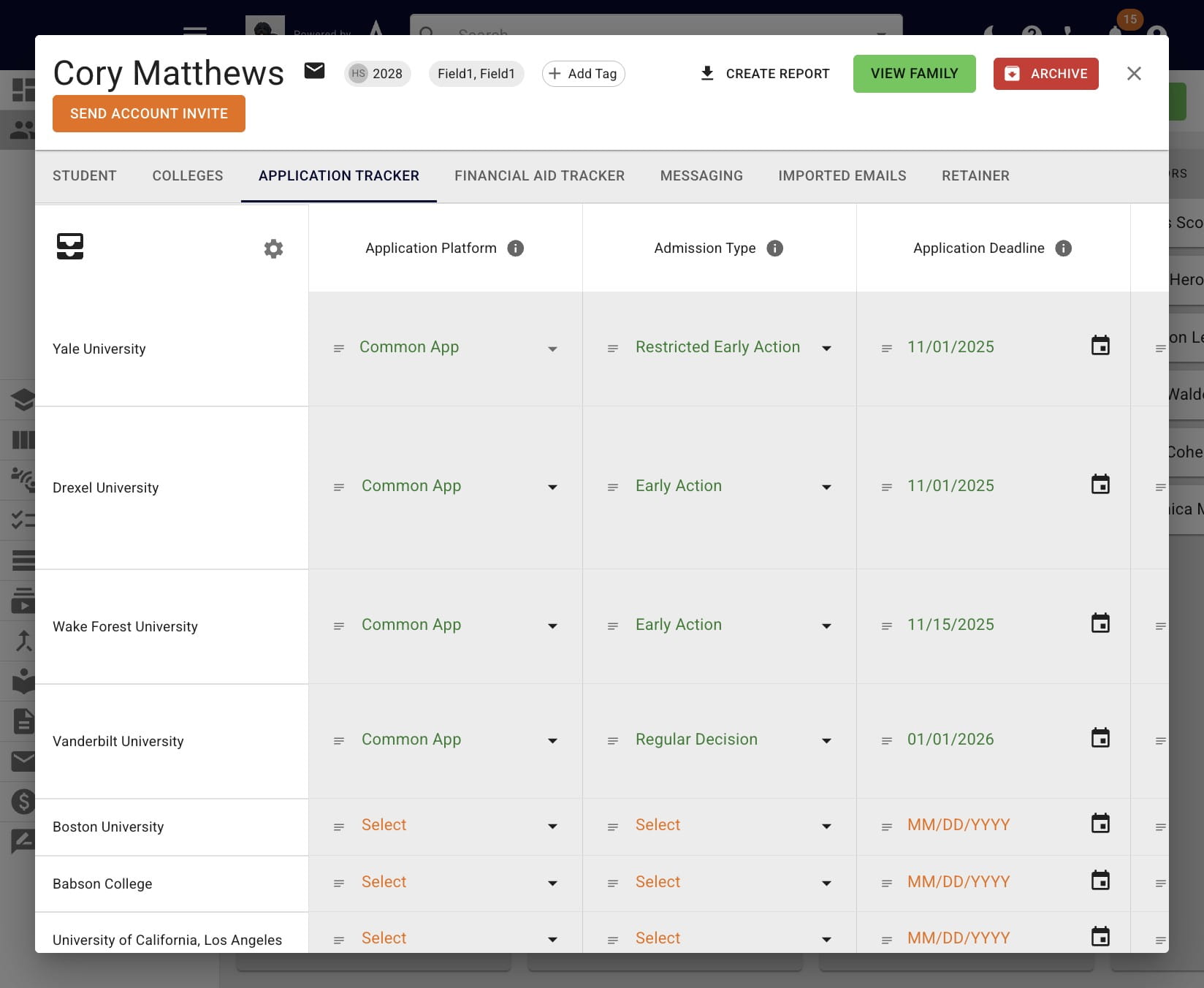Click the note icon beside Yale's 11/01/2025 deadline

point(887,349)
